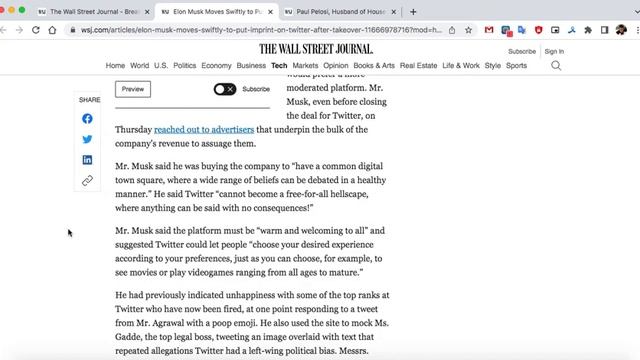Open the Google Translate extension
The height and width of the screenshot is (360, 640).
(522, 30)
